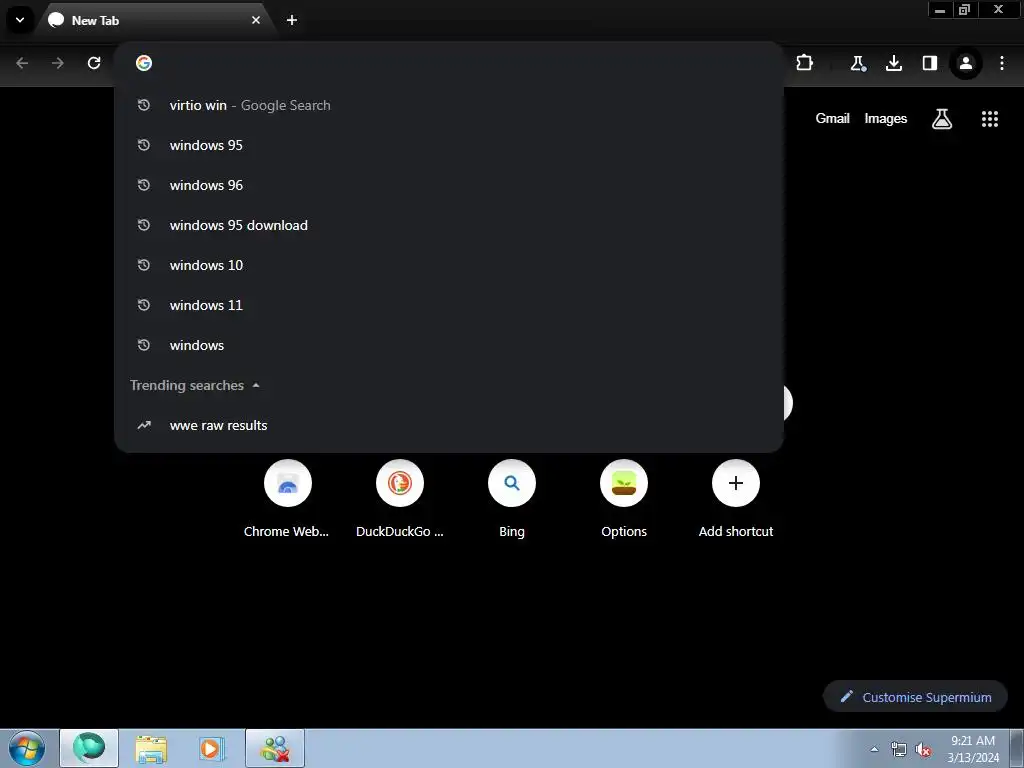Select the 'virtio win' search suggestion
The image size is (1024, 768).
[x=449, y=105]
